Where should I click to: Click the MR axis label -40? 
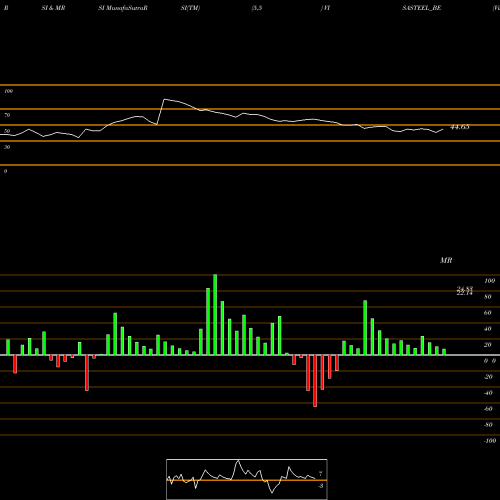[x=488, y=393]
